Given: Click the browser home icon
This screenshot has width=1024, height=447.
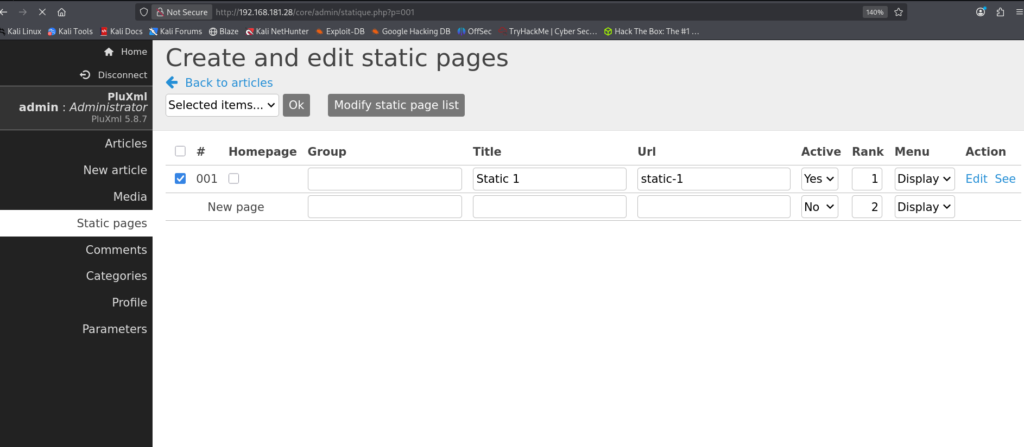Looking at the screenshot, I should pos(62,12).
